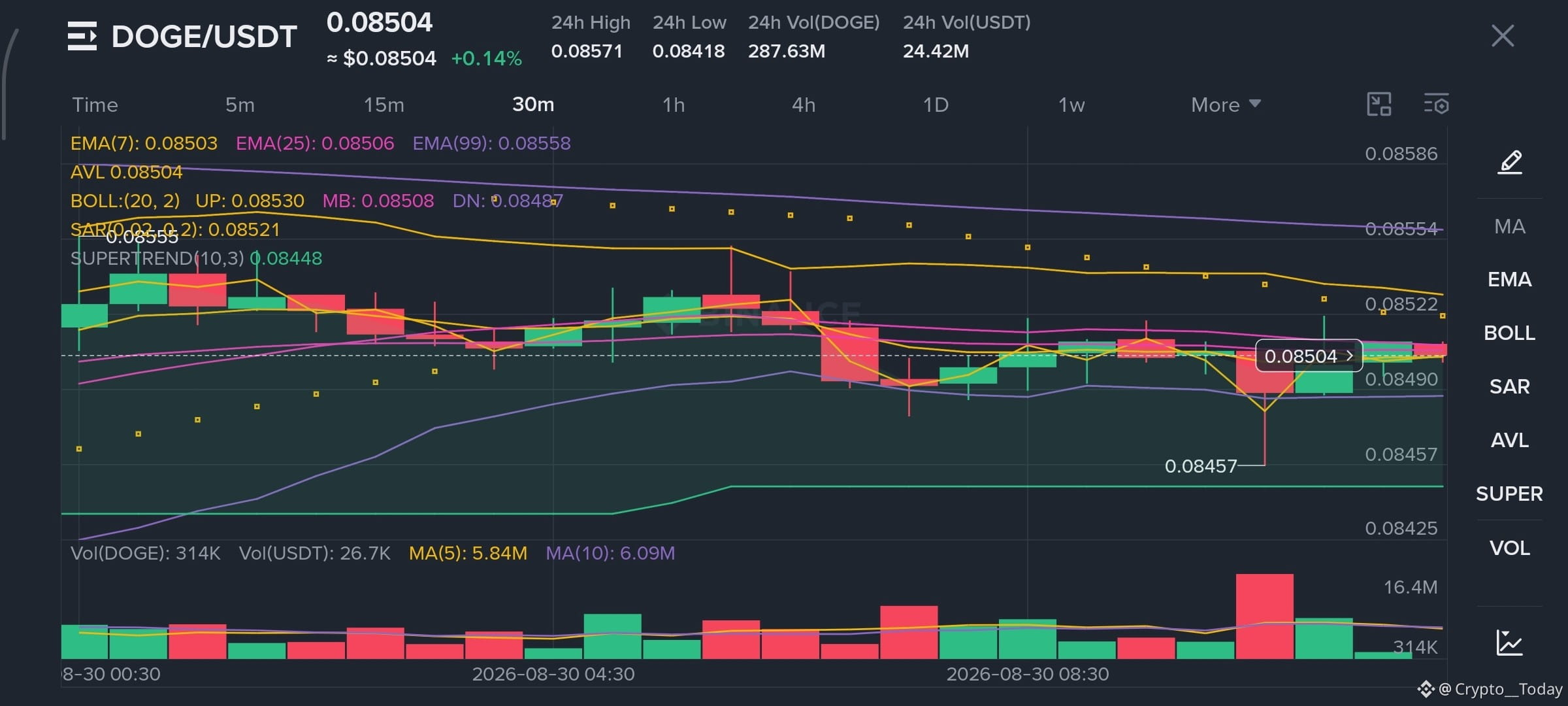Click the 0.08586 price axis label
The image size is (1568, 706).
pos(1401,154)
